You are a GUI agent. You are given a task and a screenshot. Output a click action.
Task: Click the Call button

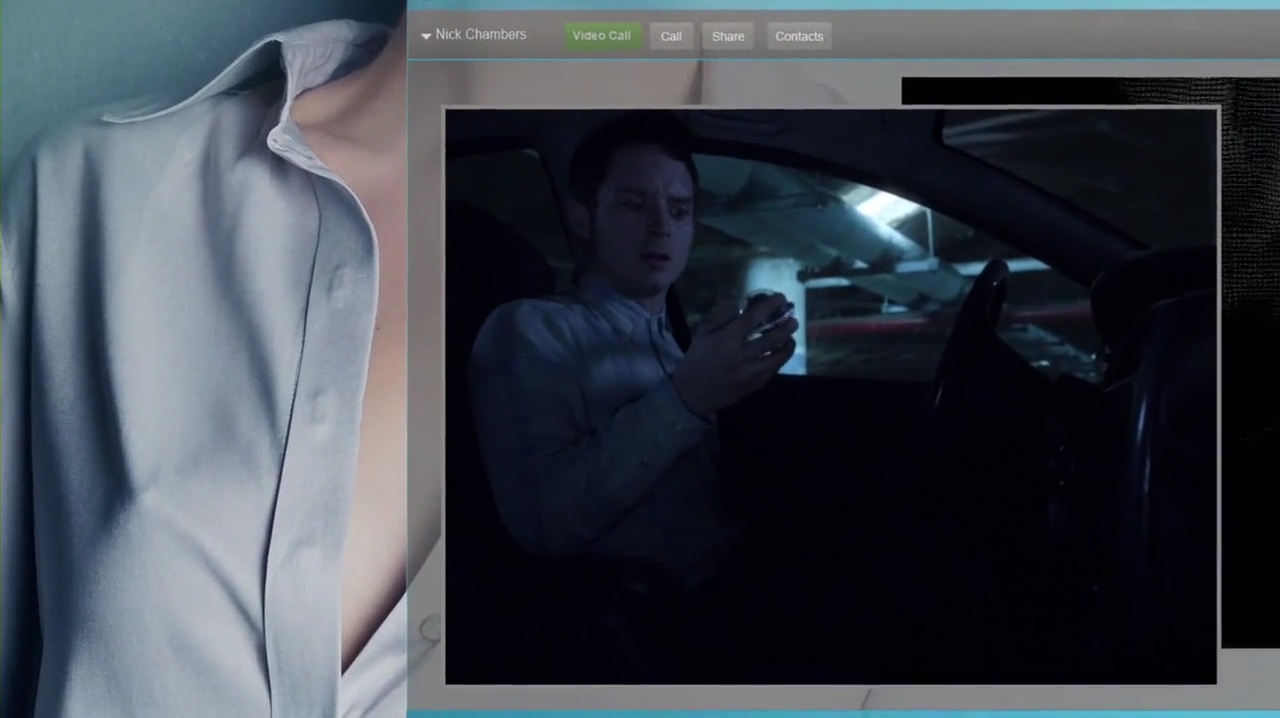point(671,36)
